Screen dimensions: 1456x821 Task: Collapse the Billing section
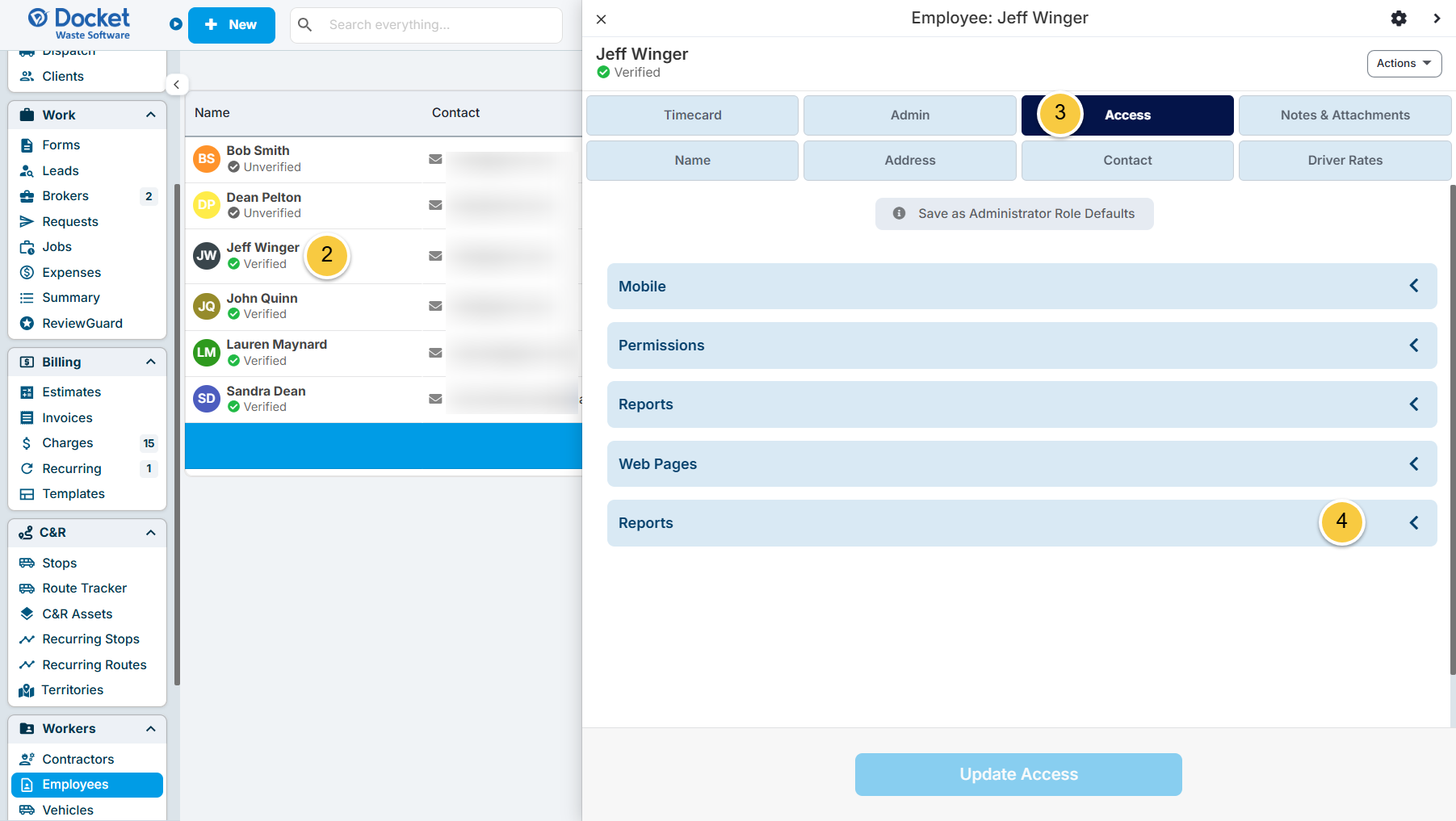tap(150, 362)
